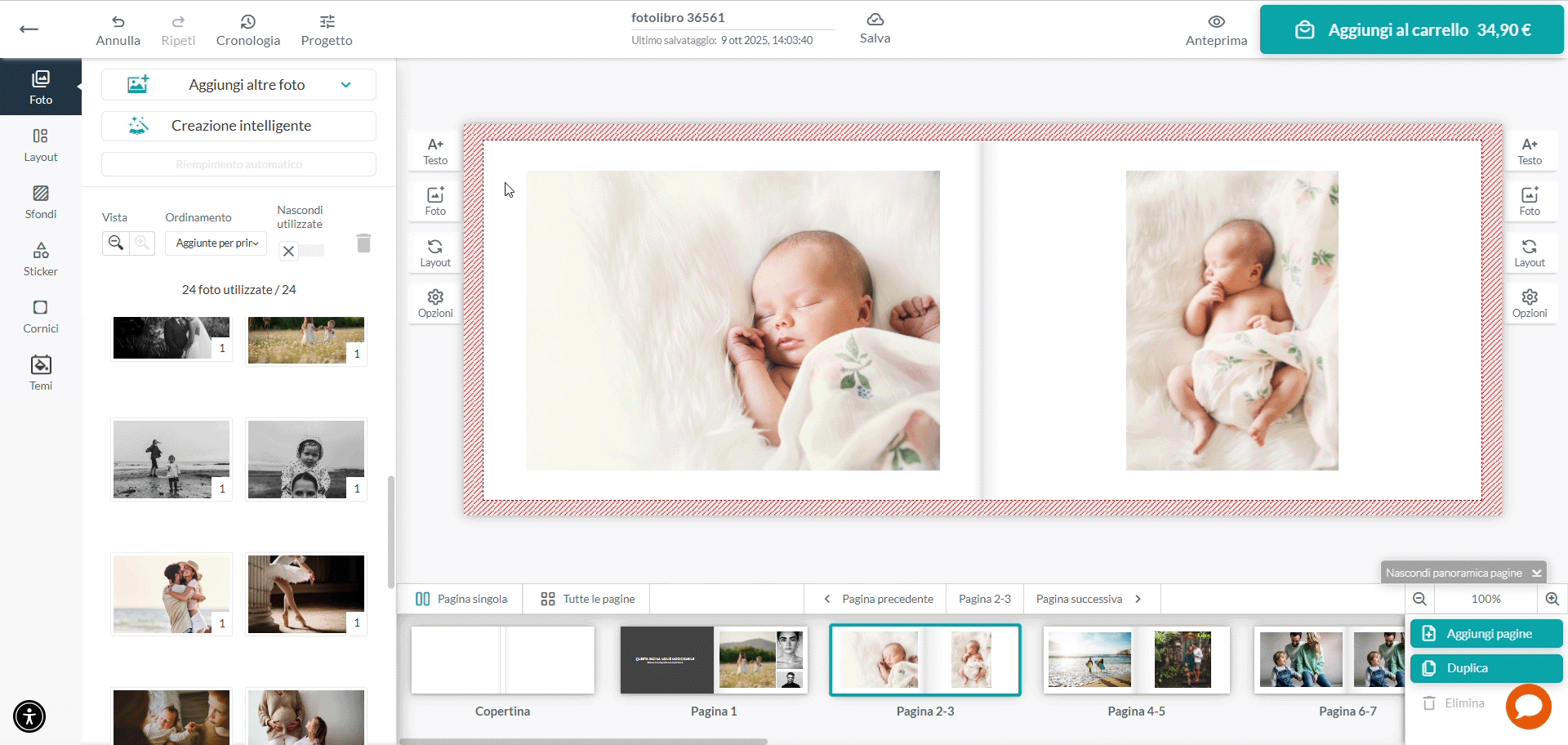Open the Sfondi backgrounds panel
Image resolution: width=1568 pixels, height=745 pixels.
coord(40,202)
